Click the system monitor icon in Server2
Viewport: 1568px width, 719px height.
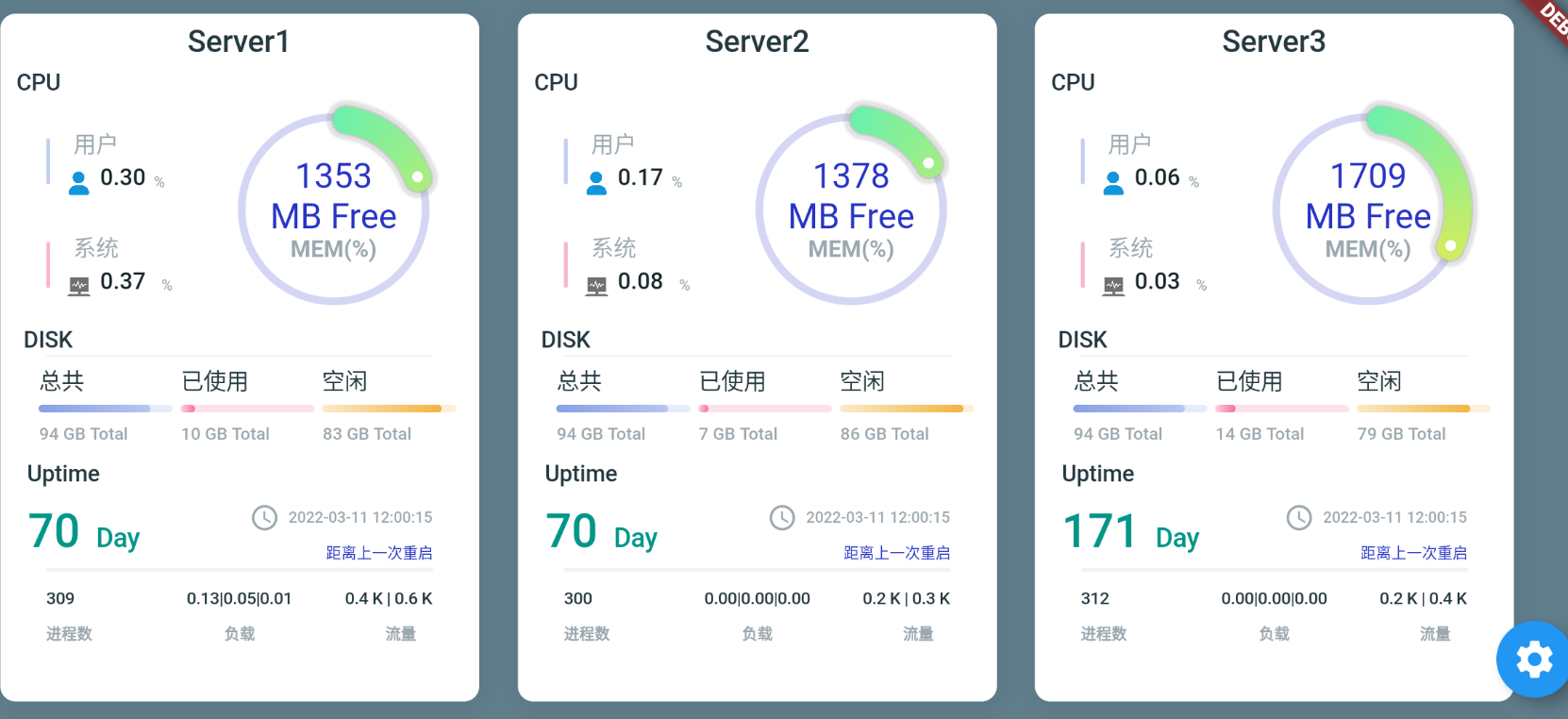596,285
